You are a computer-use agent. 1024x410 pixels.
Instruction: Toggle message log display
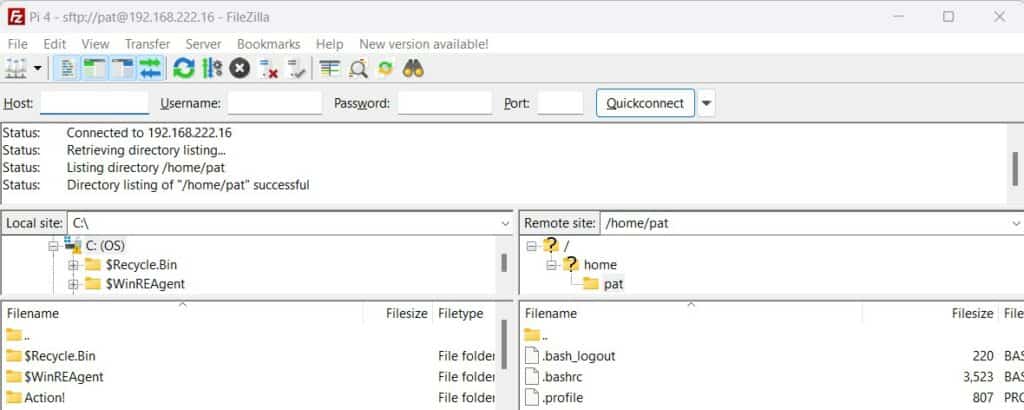[67, 68]
